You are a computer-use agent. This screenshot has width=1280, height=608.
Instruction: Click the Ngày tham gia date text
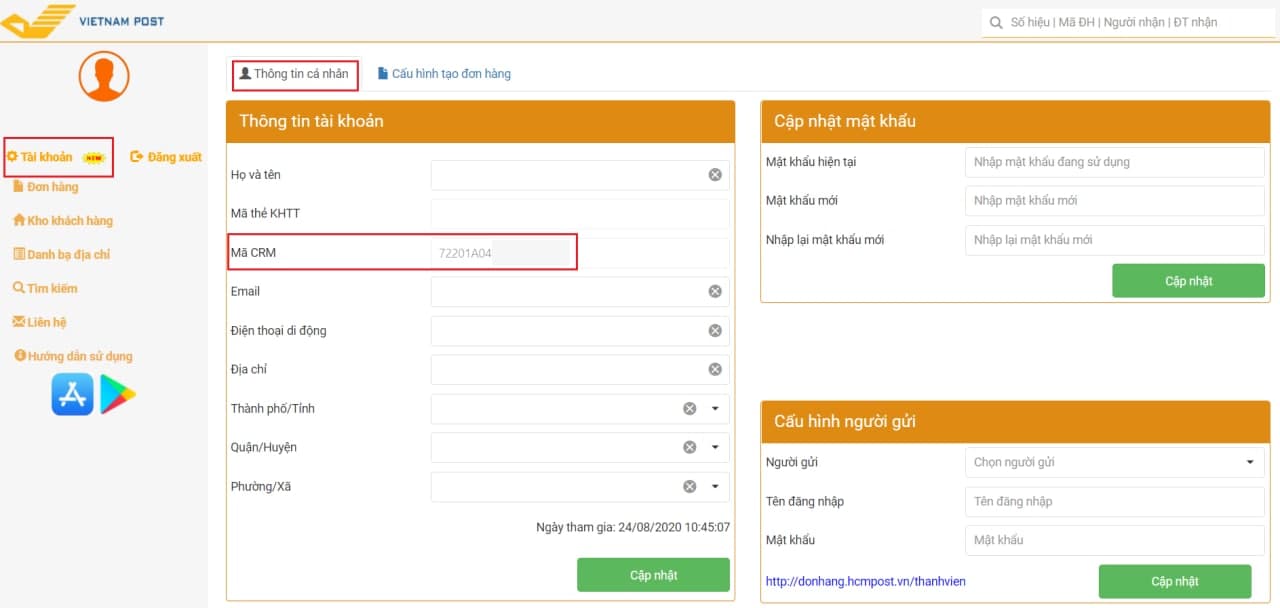click(x=633, y=527)
